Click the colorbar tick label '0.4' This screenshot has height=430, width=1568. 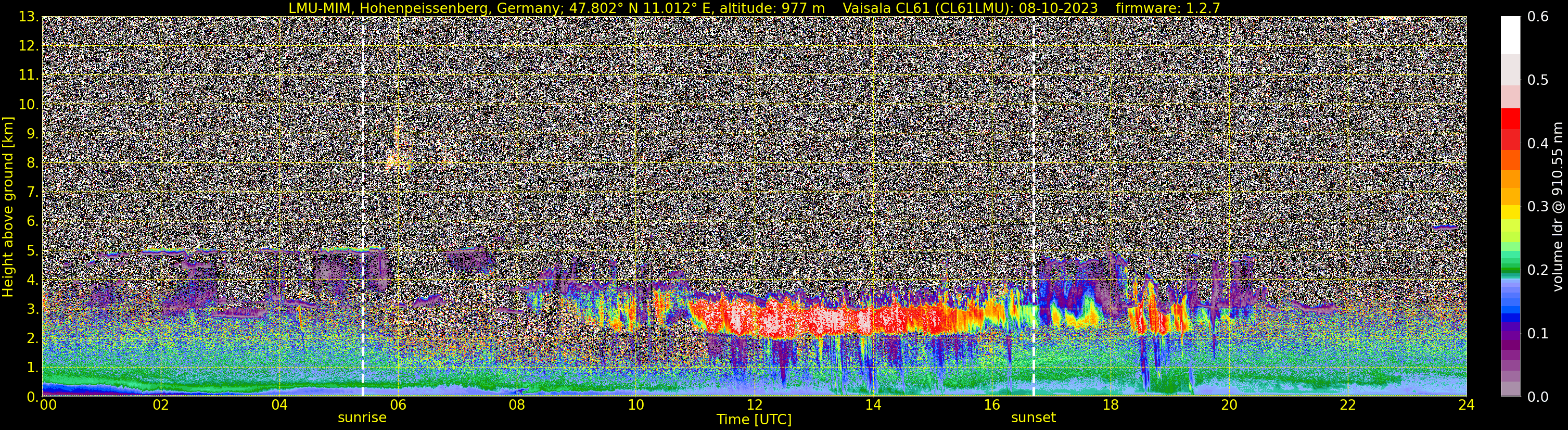(1538, 144)
